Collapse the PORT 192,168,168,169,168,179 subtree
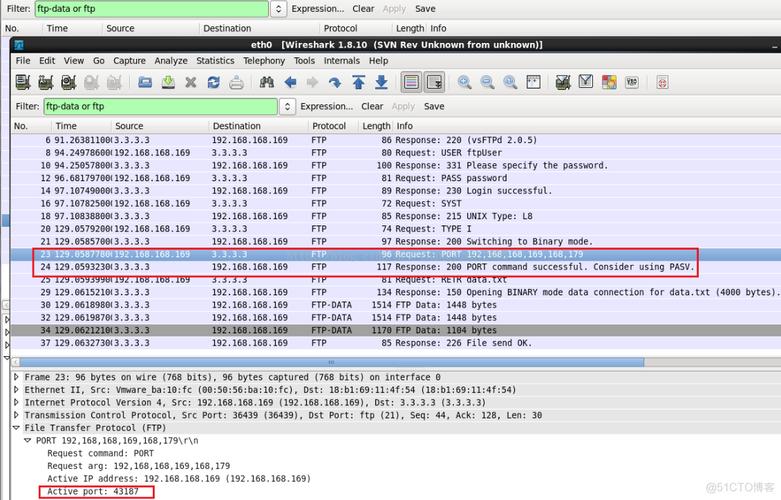The image size is (781, 500). [28, 440]
